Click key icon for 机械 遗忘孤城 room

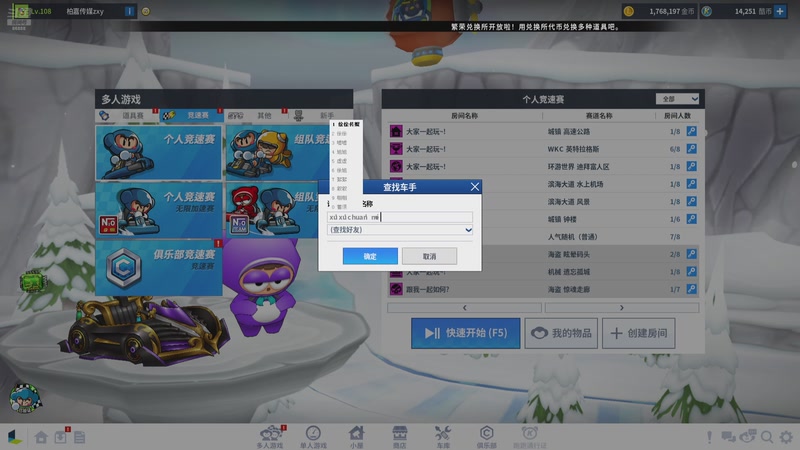[x=691, y=271]
